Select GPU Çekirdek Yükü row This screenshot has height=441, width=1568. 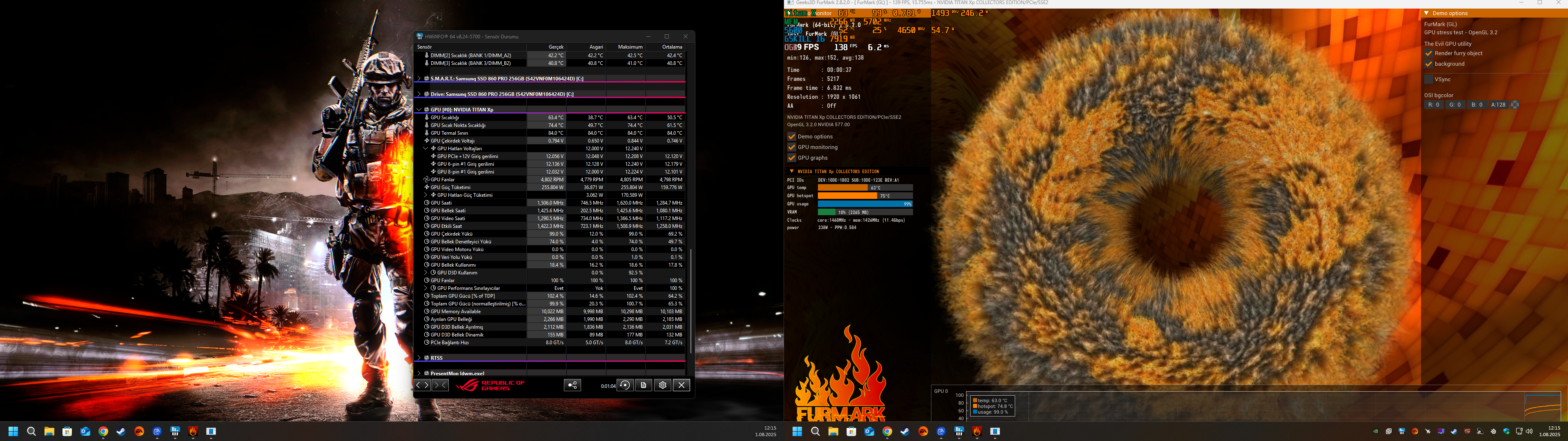pos(550,234)
